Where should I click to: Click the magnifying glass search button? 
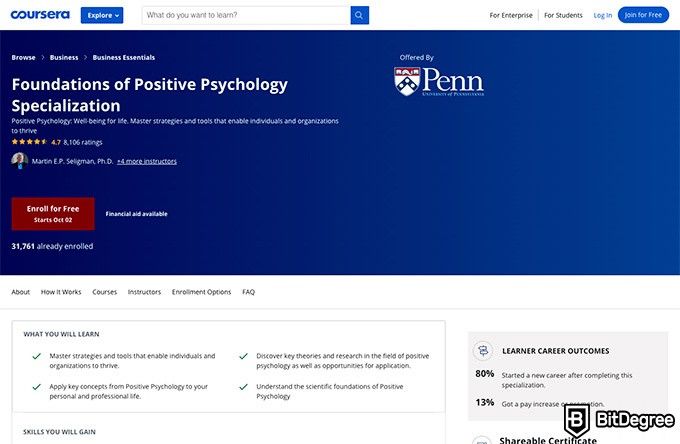point(360,15)
